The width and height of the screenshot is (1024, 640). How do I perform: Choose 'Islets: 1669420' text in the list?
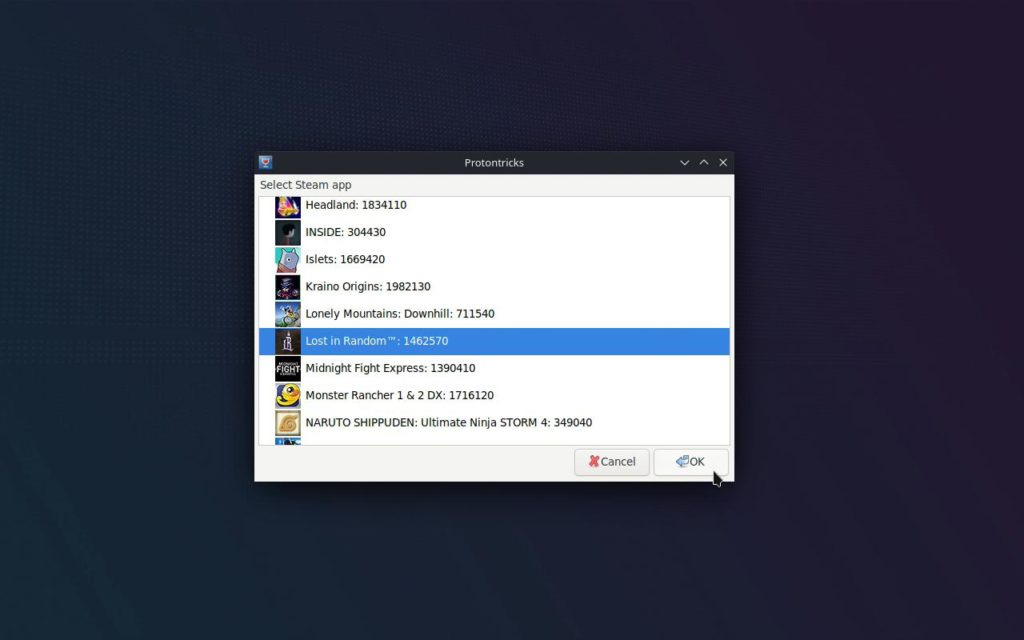point(345,259)
